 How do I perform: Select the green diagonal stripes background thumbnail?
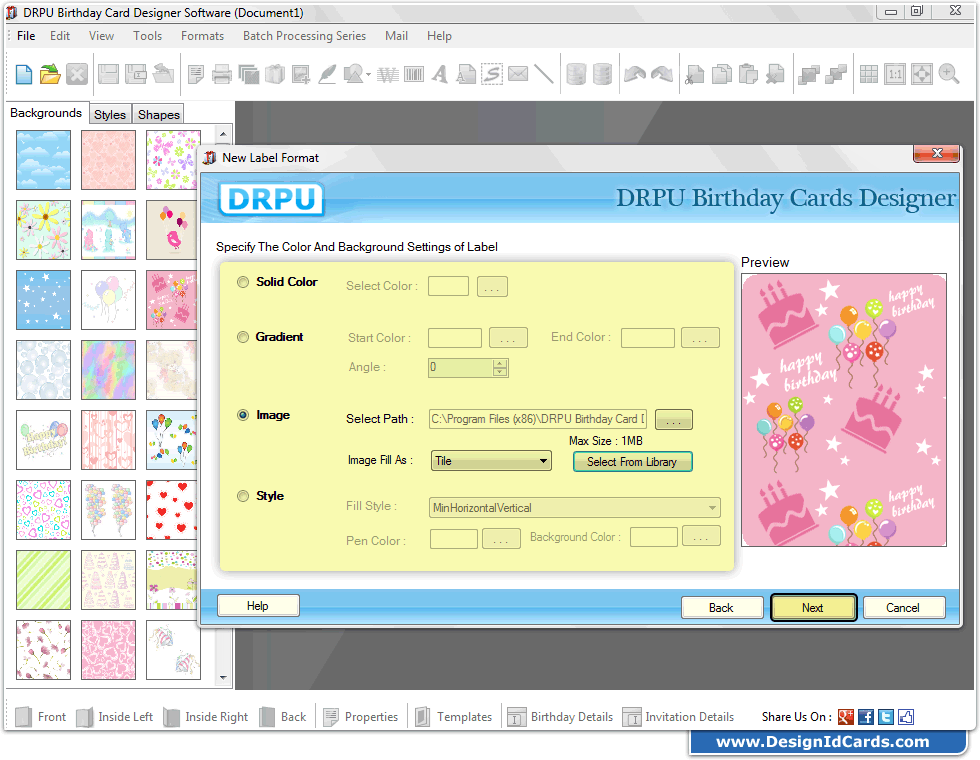pos(43,580)
